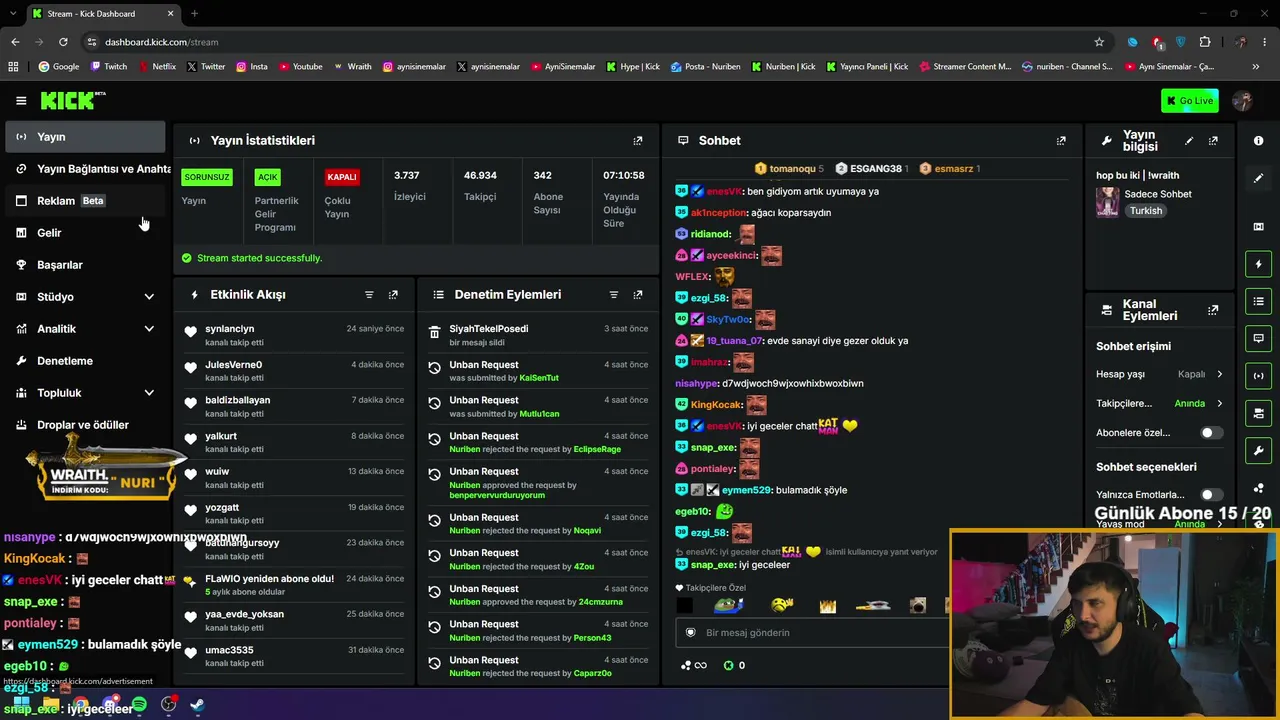Open the Takipçilere setting chevron
1280x720 pixels.
(x=1219, y=404)
